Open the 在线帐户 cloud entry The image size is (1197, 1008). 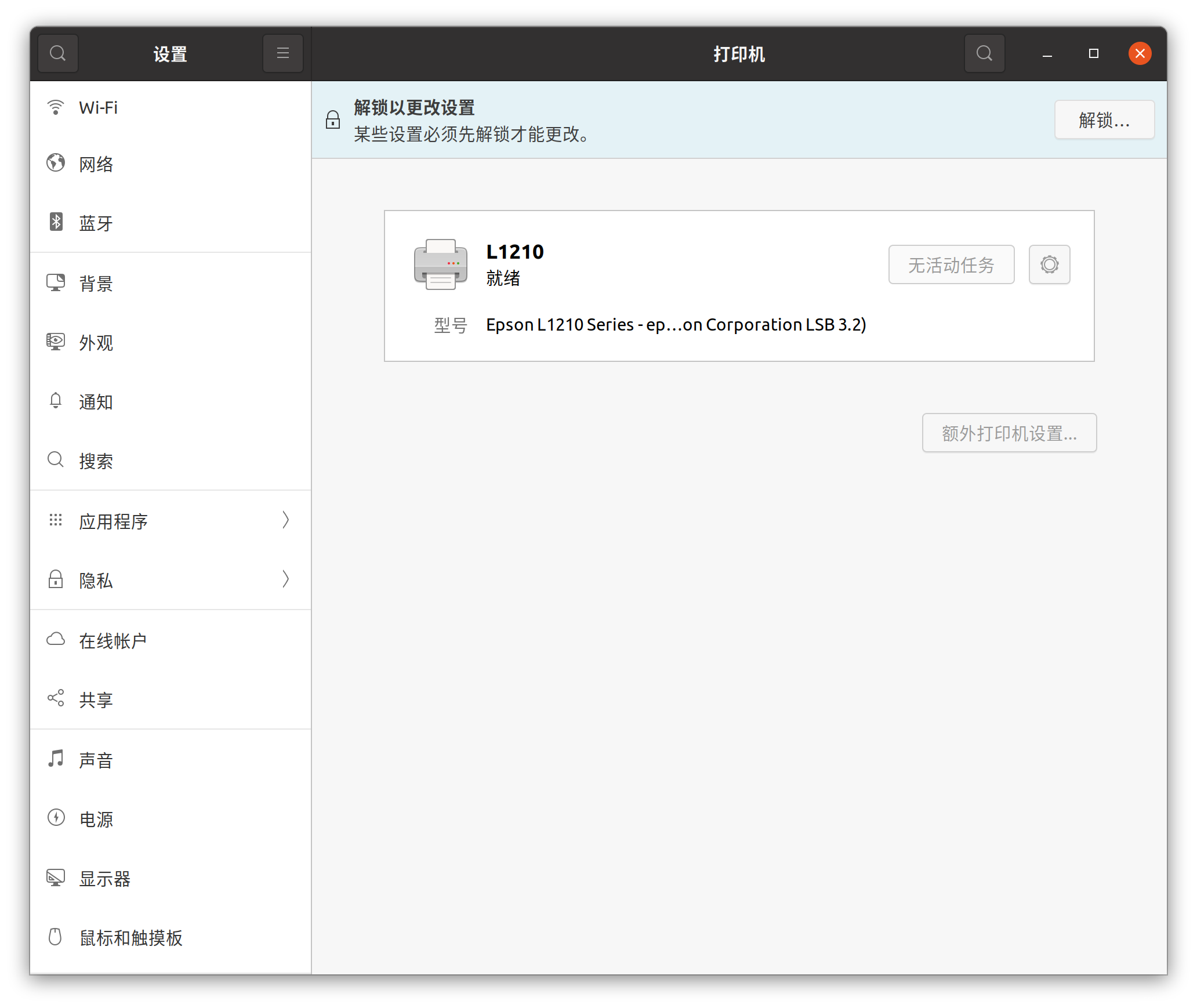tap(113, 641)
